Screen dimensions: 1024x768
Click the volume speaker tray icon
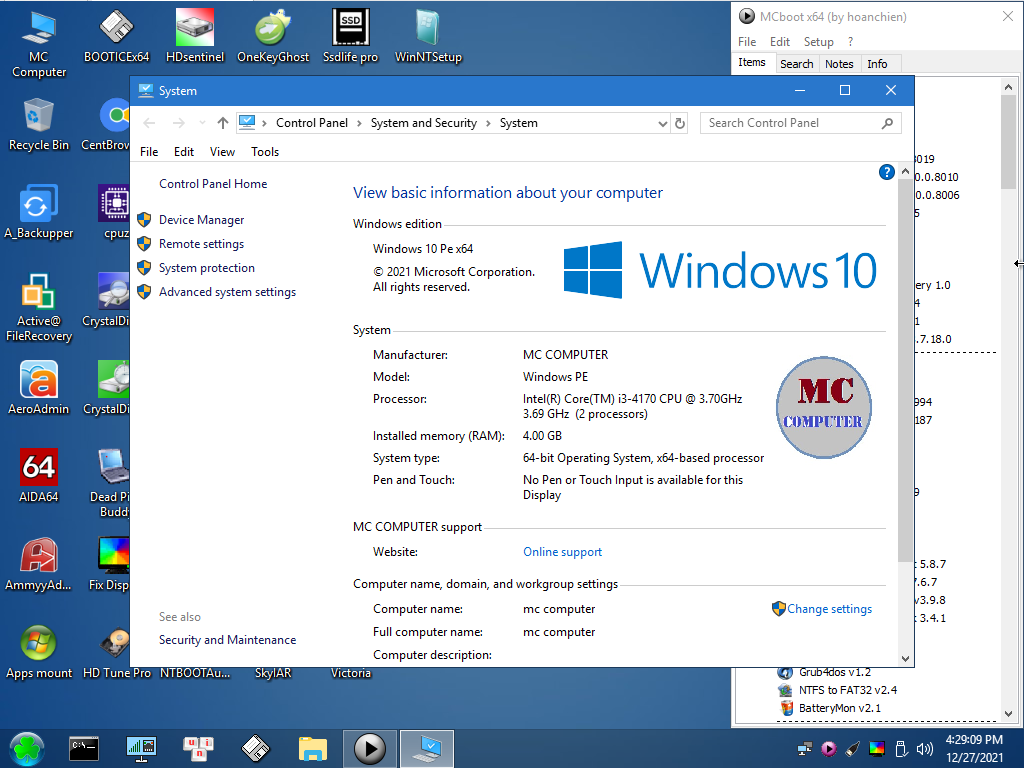pyautogui.click(x=924, y=749)
